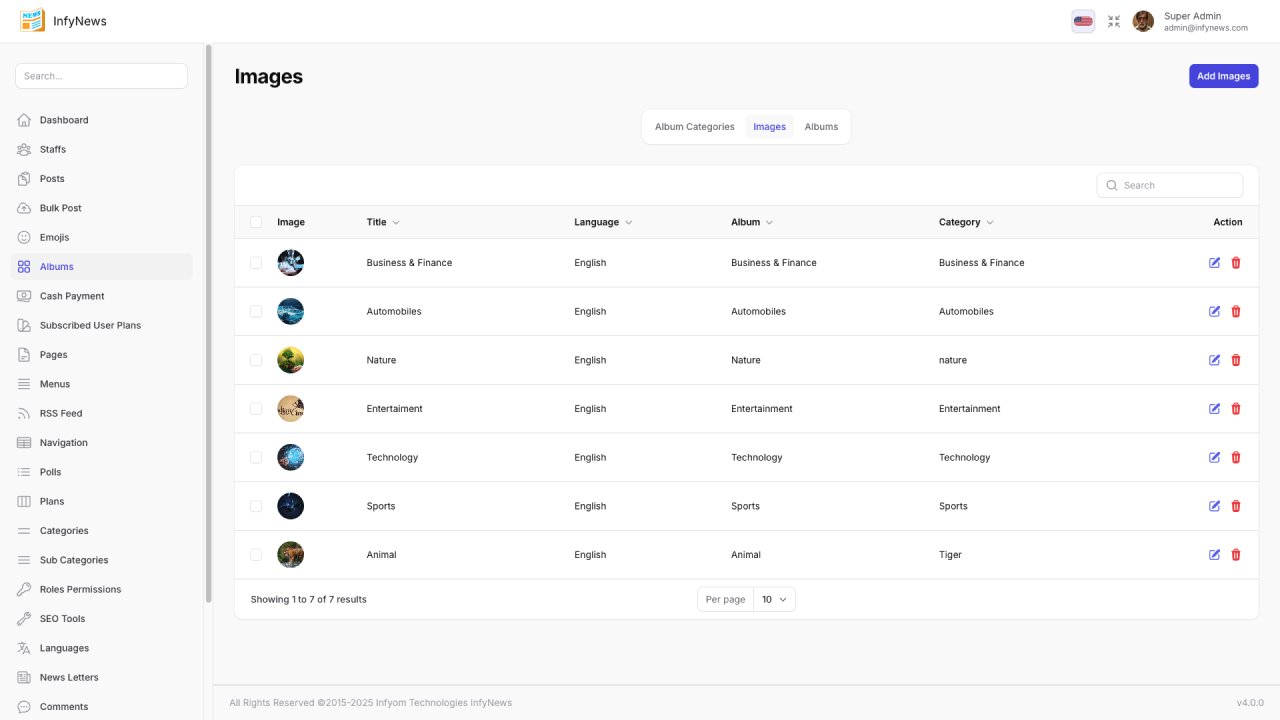Switch to the Album Categories tab
The height and width of the screenshot is (720, 1280).
point(694,127)
